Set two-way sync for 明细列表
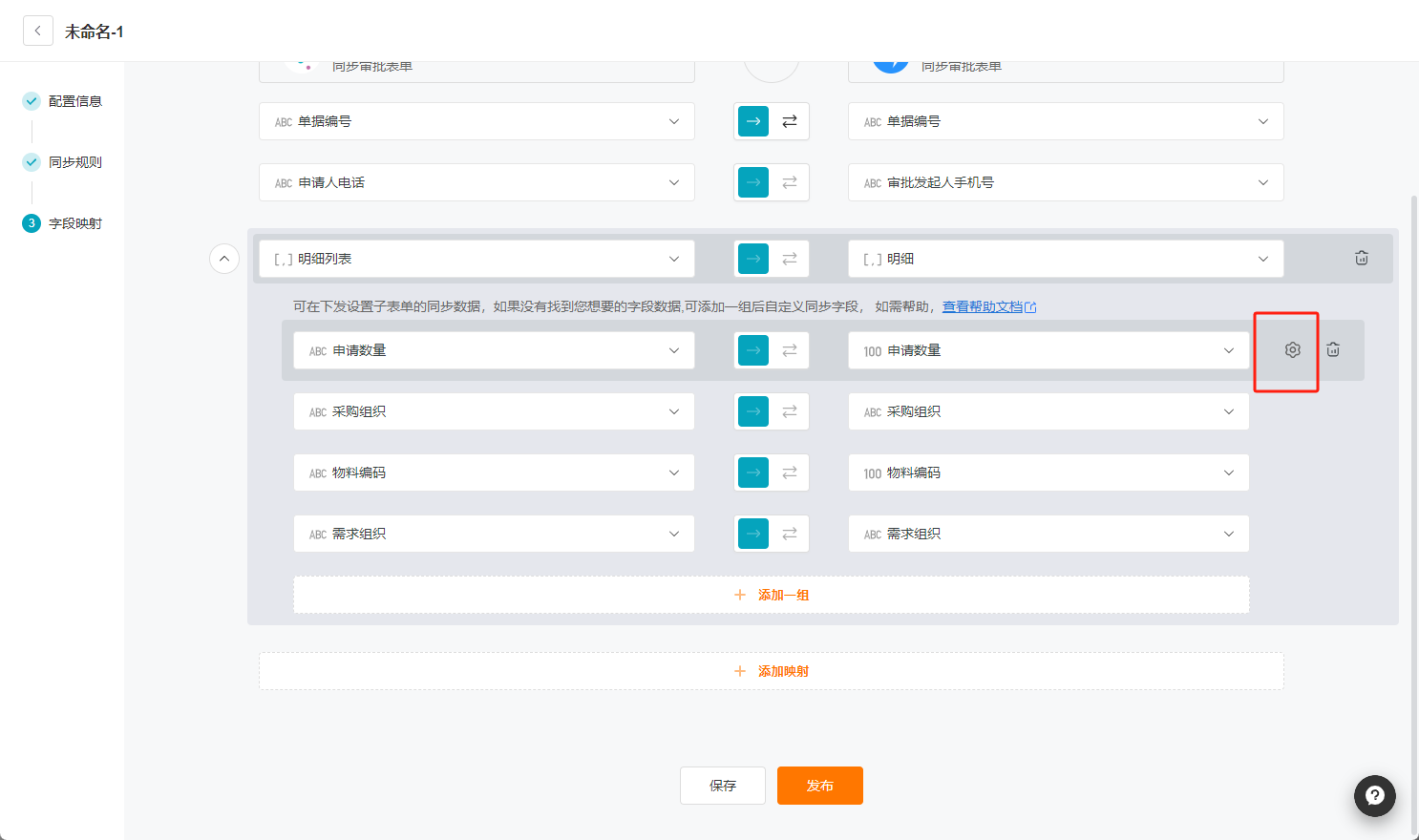Viewport: 1419px width, 840px height. coord(790,259)
